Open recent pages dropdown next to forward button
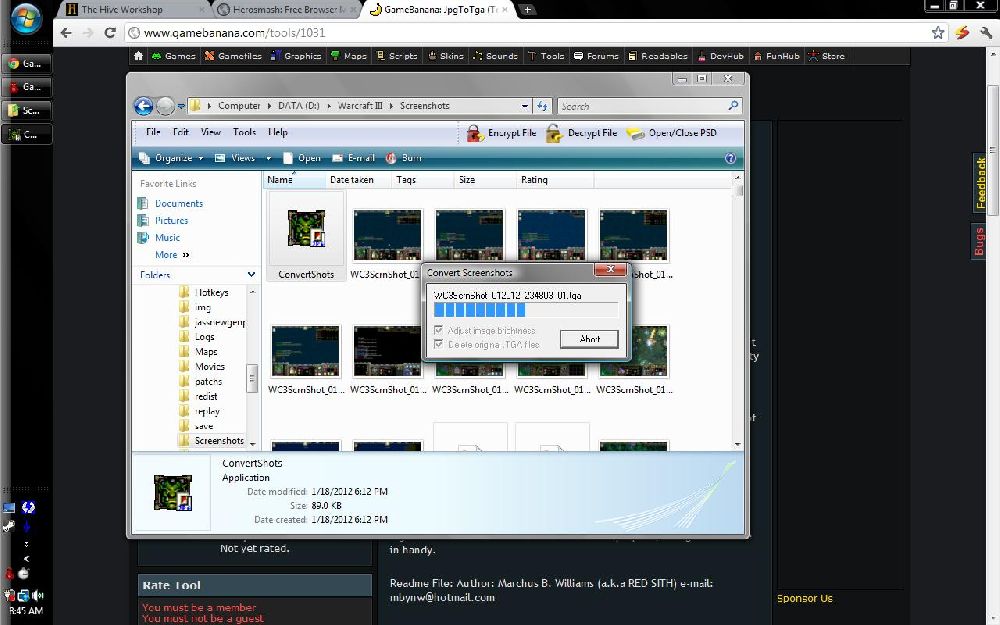This screenshot has height=625, width=1000. 181,107
